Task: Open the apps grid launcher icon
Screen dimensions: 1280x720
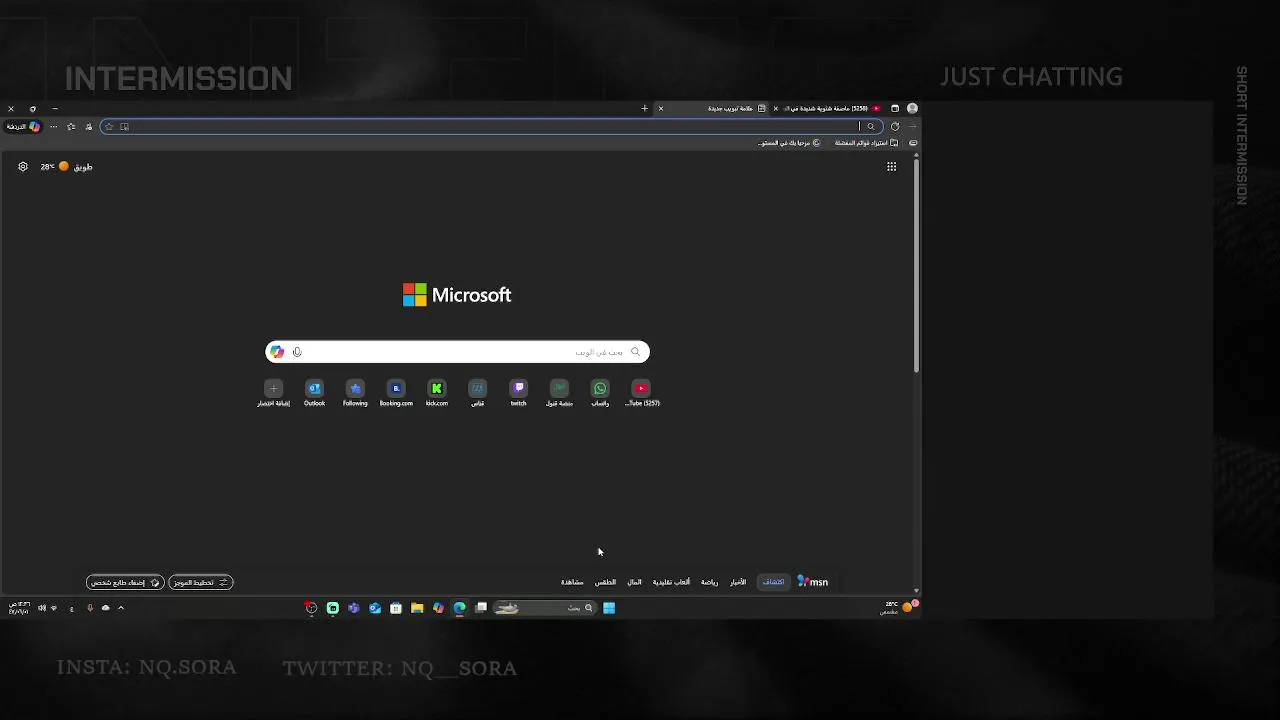Action: point(891,167)
